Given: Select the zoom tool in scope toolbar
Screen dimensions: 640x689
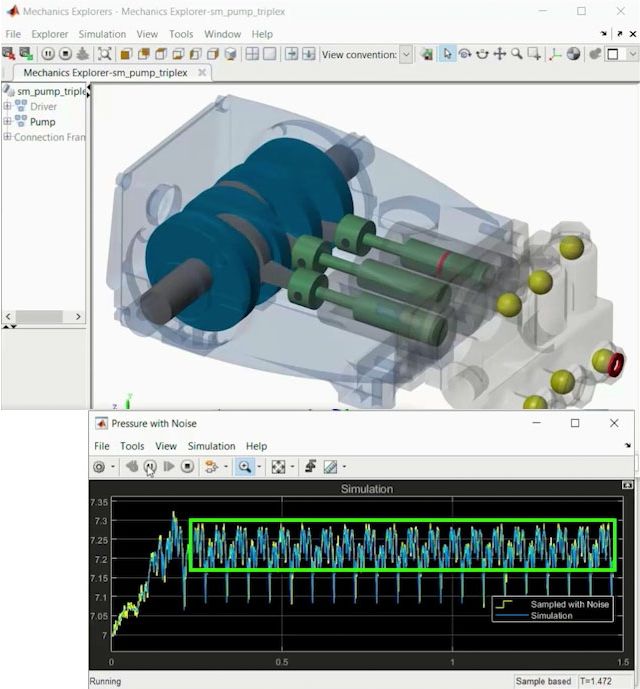Looking at the screenshot, I should tap(244, 466).
